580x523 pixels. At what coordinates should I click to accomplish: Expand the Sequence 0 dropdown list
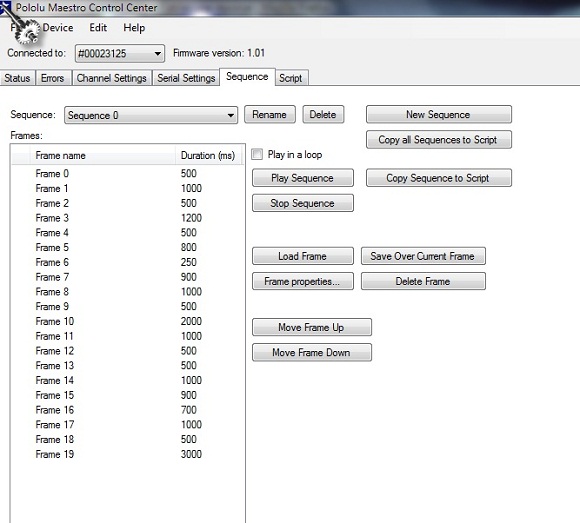tap(151, 115)
